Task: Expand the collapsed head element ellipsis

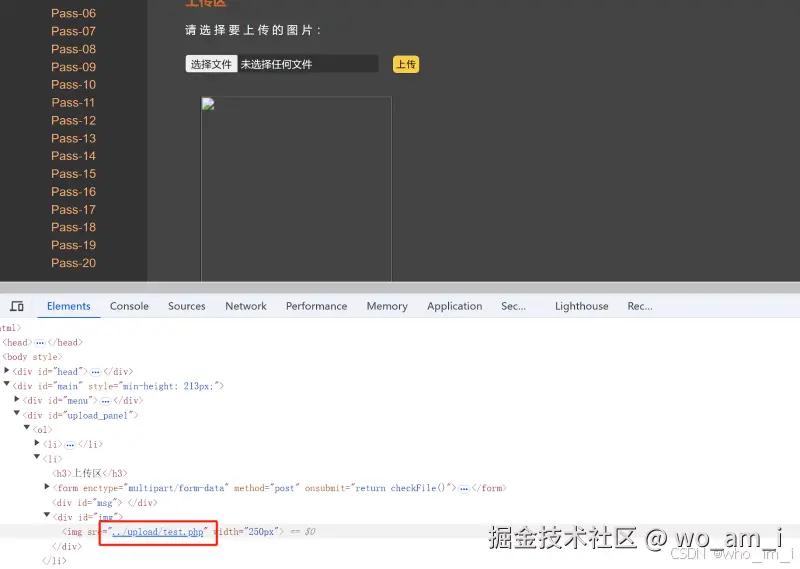Action: 40,342
